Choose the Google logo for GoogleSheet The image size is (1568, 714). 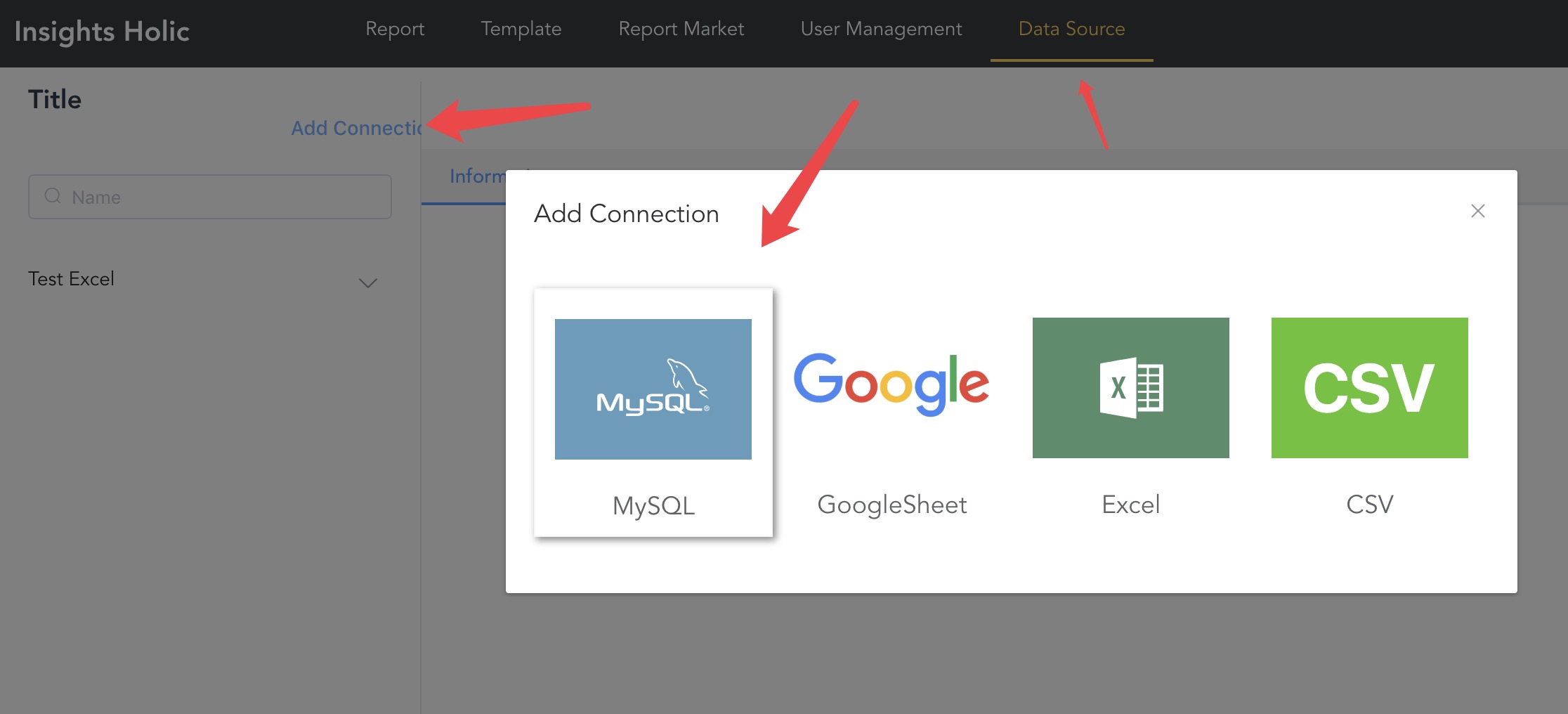(x=891, y=384)
